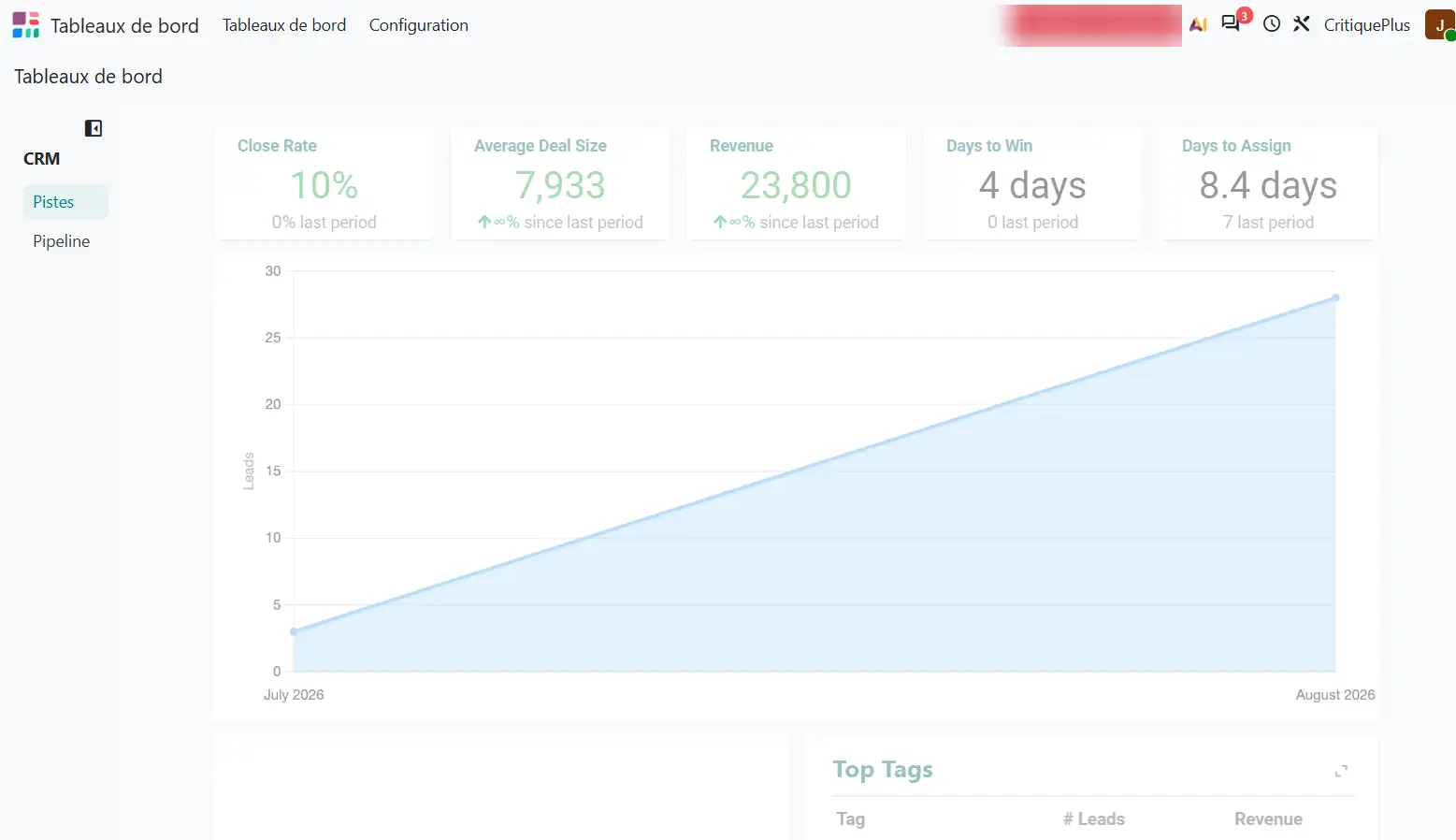Open the messages icon with badge 3
This screenshot has height=840, width=1456.
pyautogui.click(x=1232, y=24)
